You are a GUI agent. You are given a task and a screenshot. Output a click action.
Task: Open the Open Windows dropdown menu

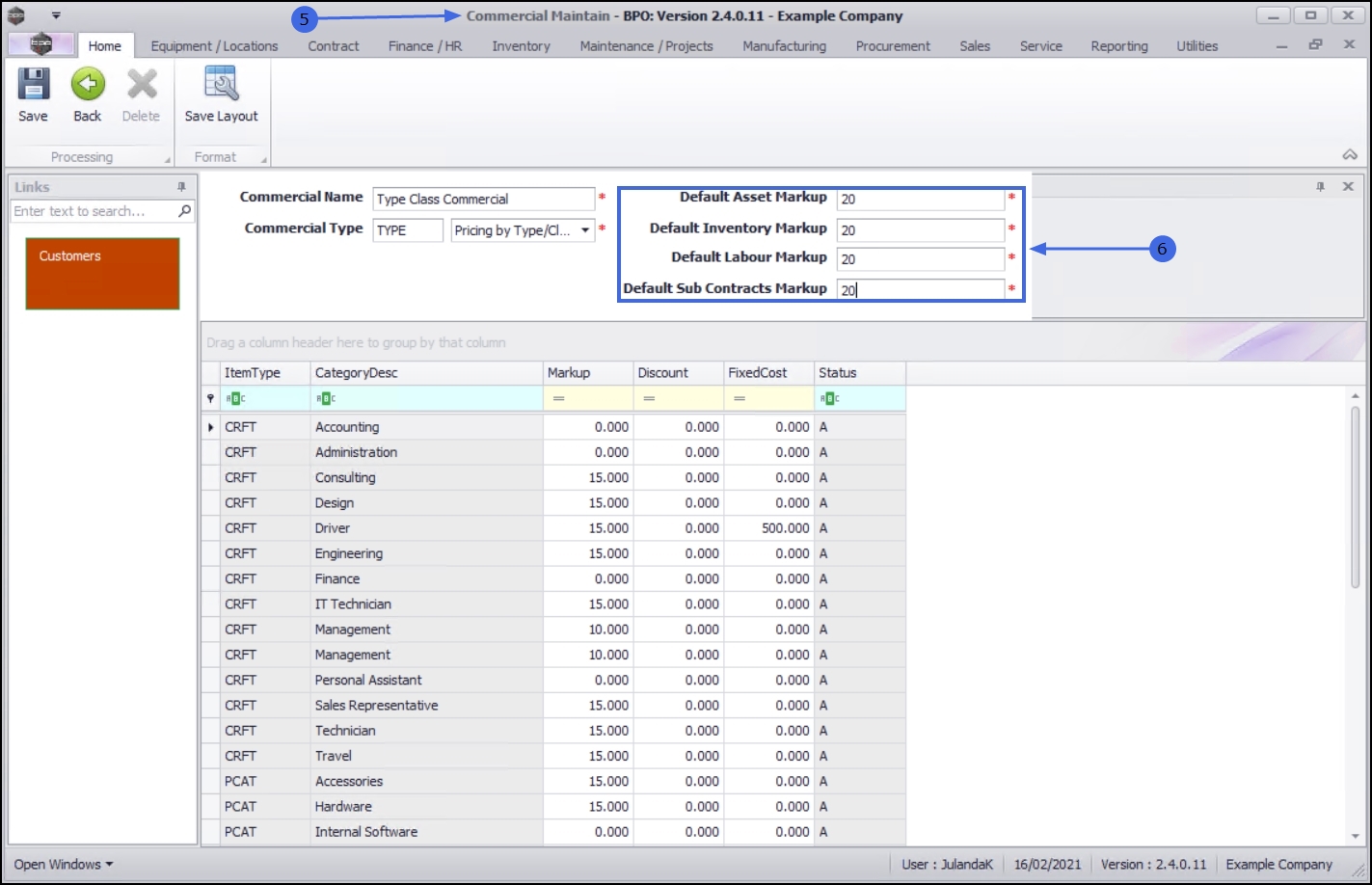click(x=64, y=864)
